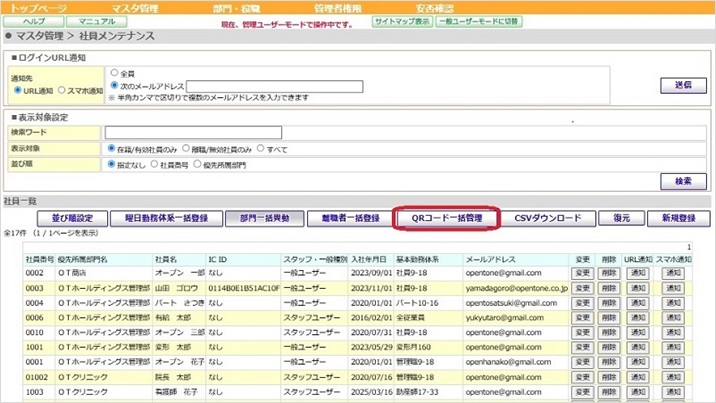Image resolution: width=716 pixels, height=403 pixels.
Task: Open 離職者一括登録
Action: click(350, 218)
